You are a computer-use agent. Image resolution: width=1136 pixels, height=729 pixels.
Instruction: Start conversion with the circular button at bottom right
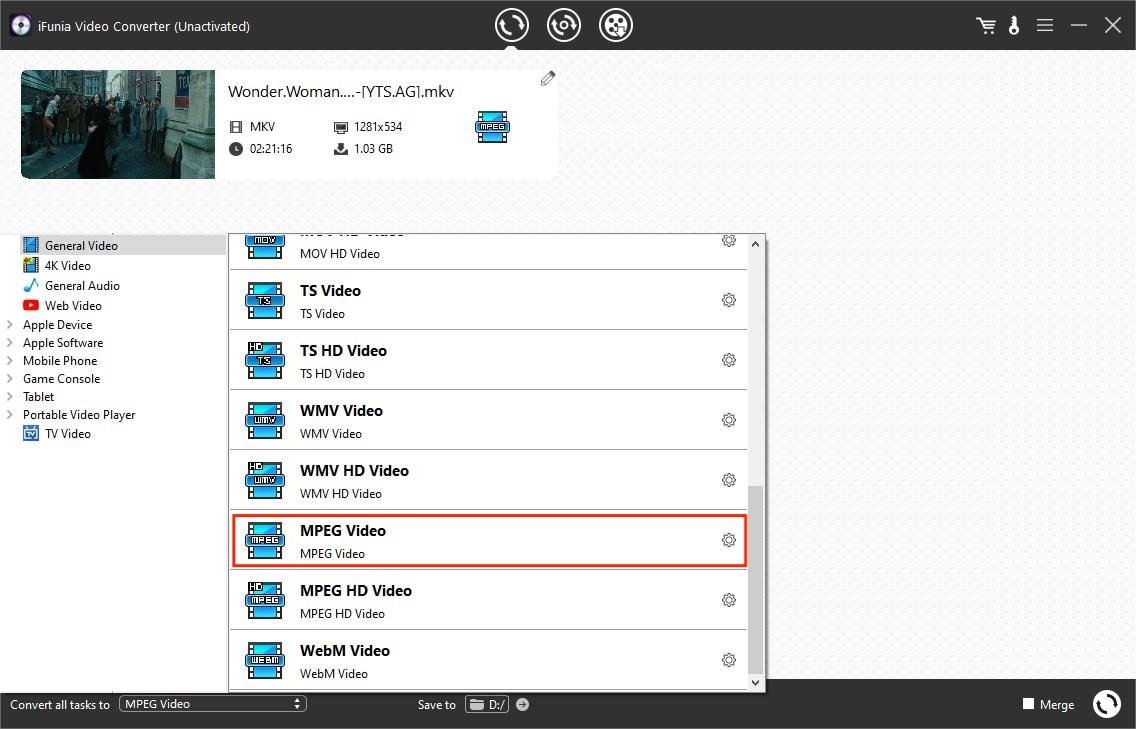point(1106,704)
